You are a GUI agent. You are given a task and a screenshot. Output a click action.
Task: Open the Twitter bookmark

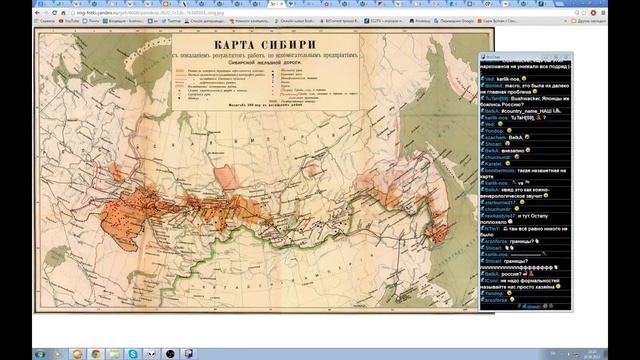(171, 21)
